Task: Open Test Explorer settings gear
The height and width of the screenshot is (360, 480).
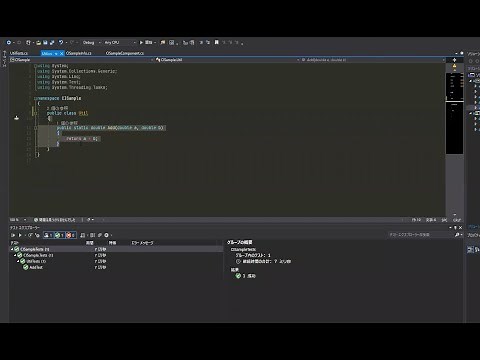Action: pos(107,235)
